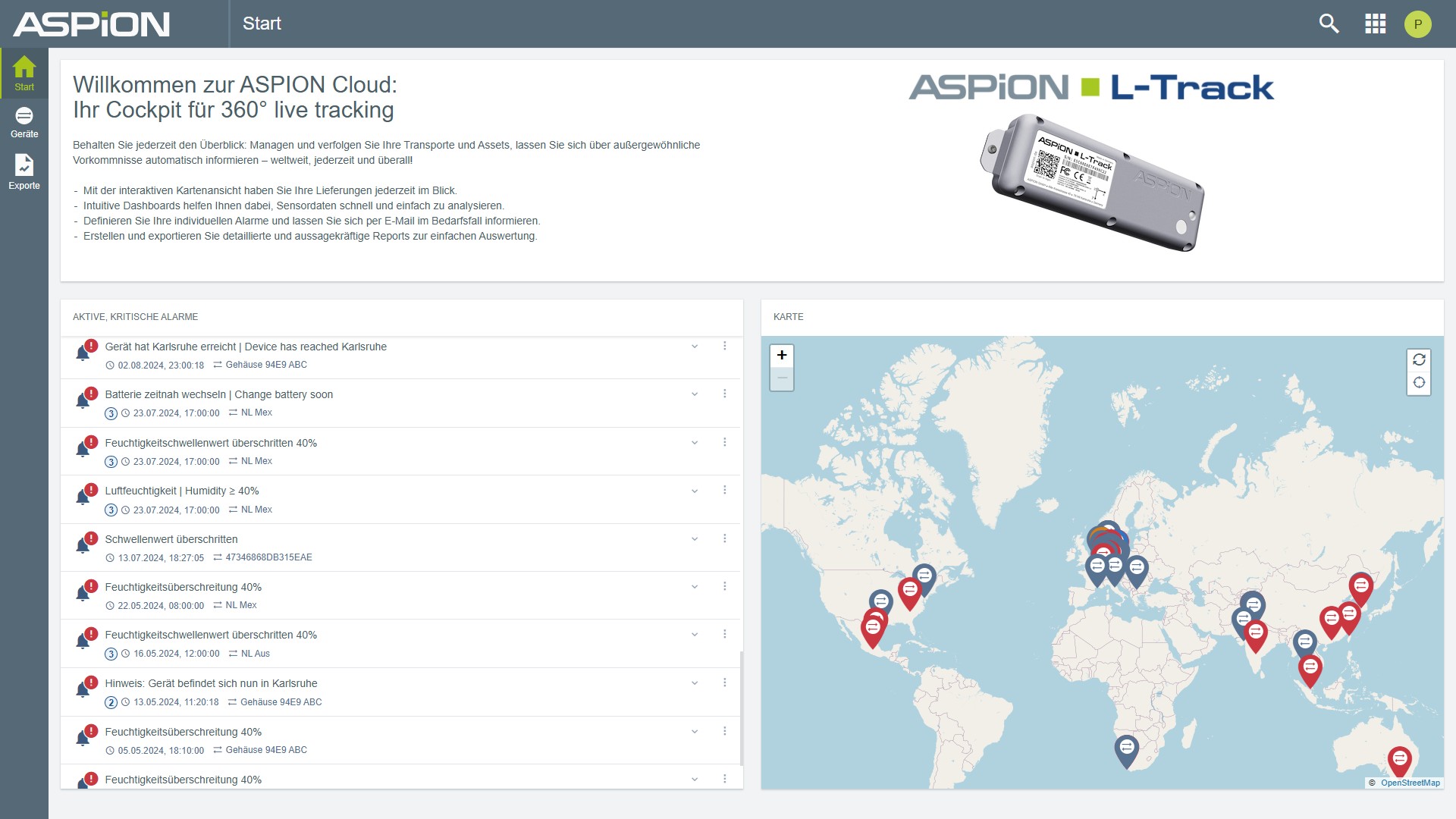The width and height of the screenshot is (1456, 819).
Task: Select the map marker over Australia
Action: pos(1399,758)
